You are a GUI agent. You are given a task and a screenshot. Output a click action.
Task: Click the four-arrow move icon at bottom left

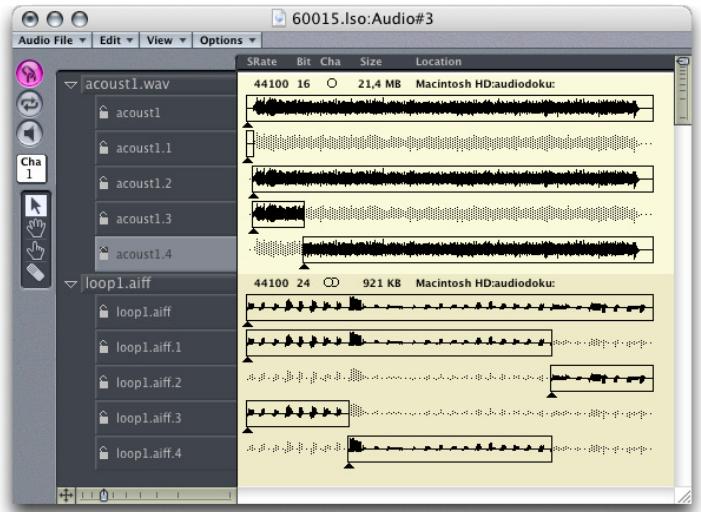pyautogui.click(x=66, y=495)
